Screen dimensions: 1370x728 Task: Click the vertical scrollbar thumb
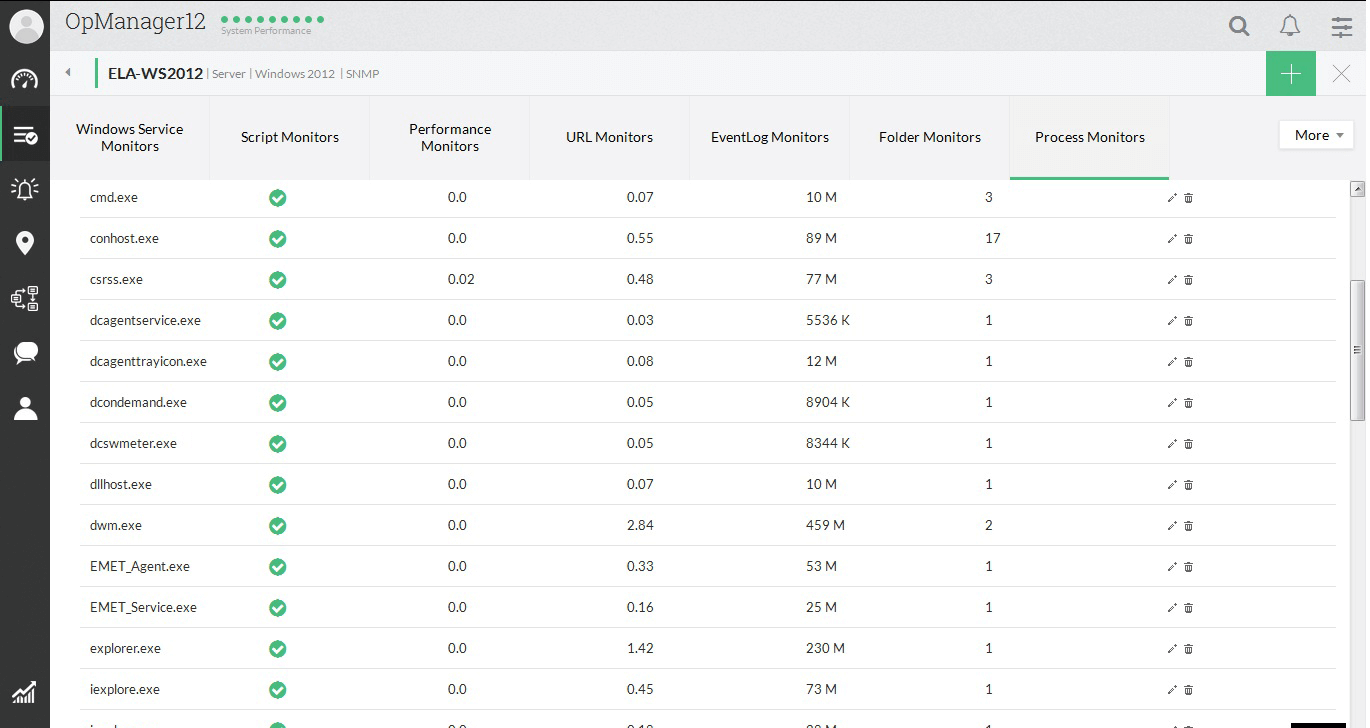(x=1357, y=350)
